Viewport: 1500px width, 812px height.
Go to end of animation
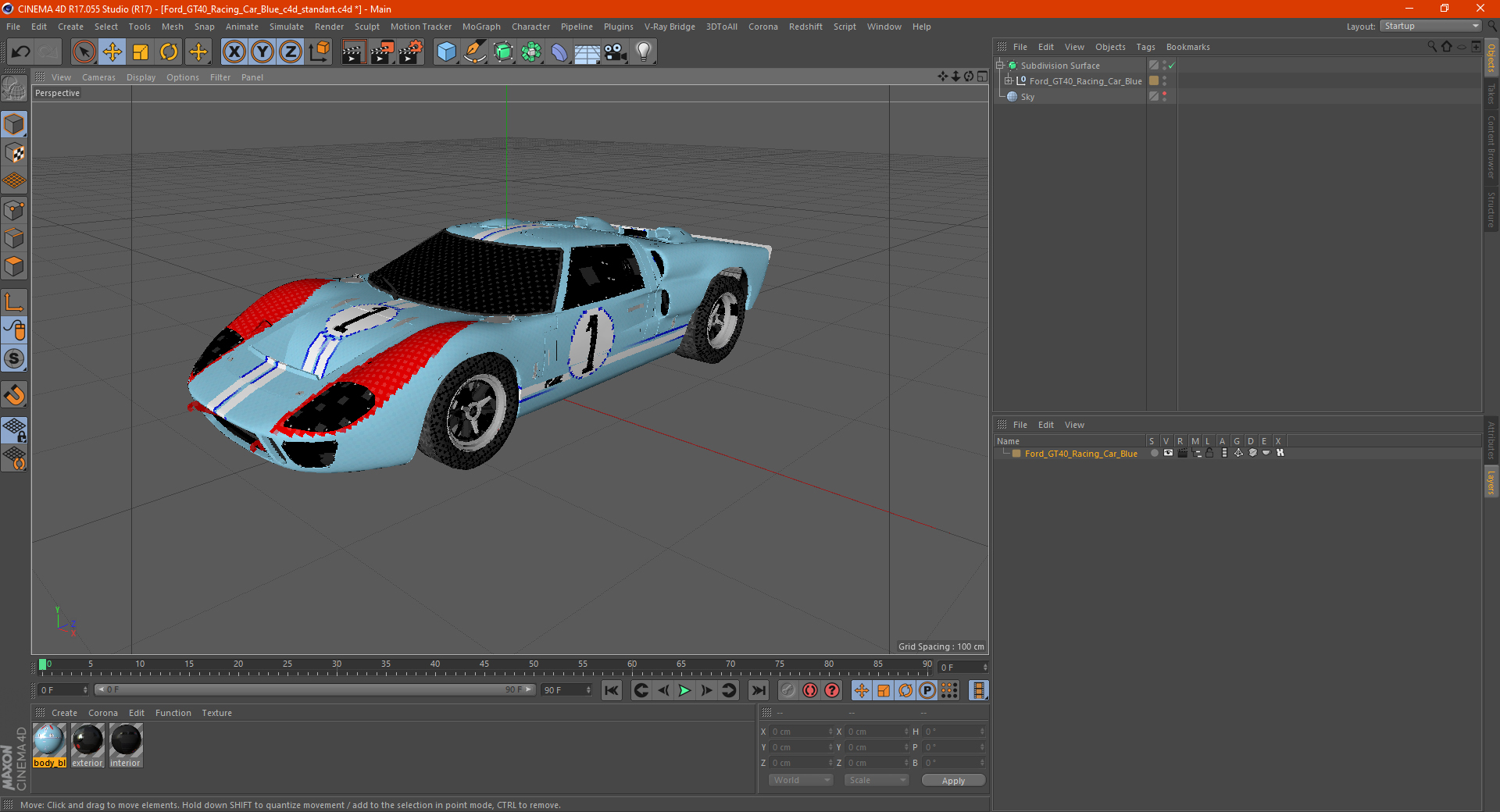point(759,690)
